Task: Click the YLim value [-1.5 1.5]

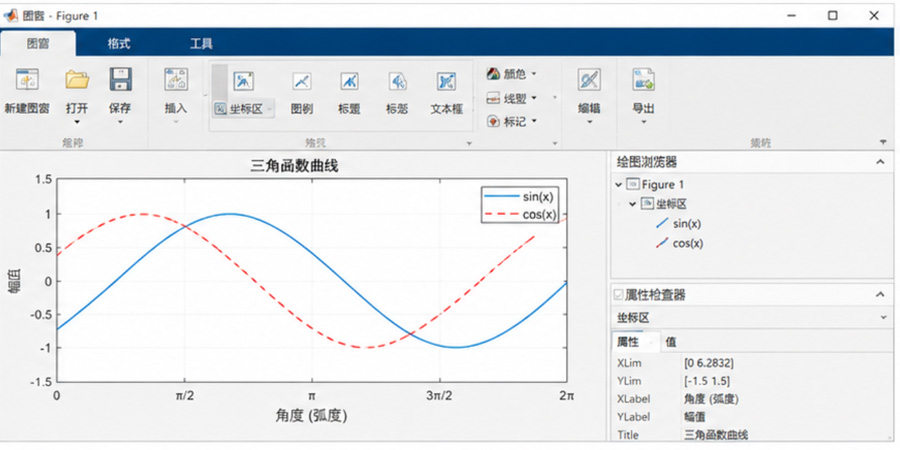Action: 707,381
